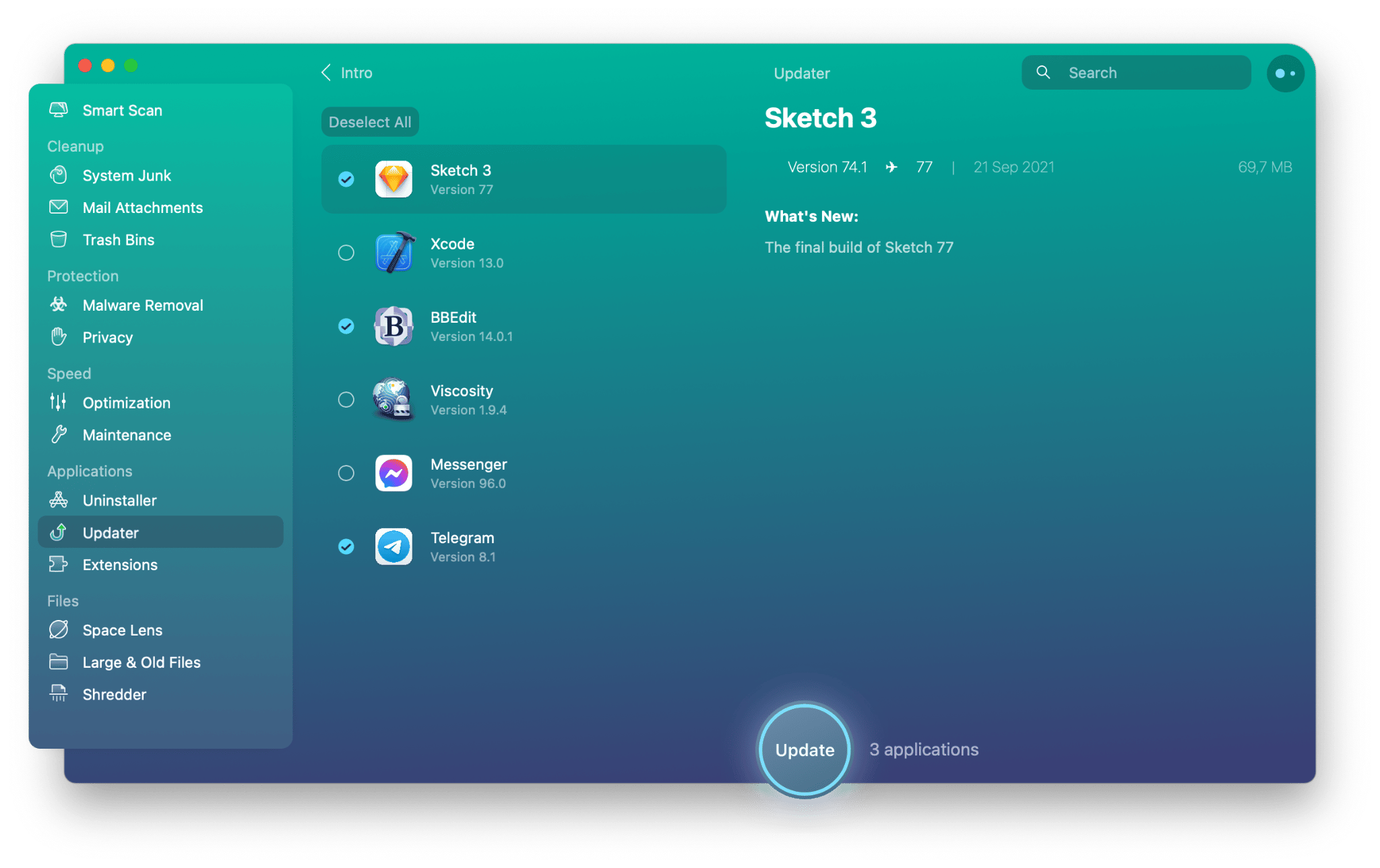
Task: Click the Optimization sliders icon
Action: [59, 402]
